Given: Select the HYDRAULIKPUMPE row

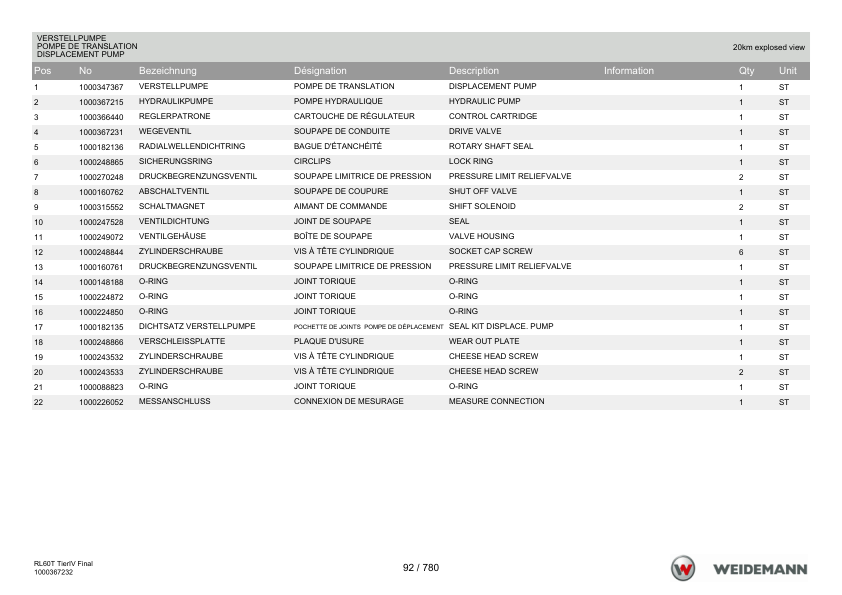Looking at the screenshot, I should pos(421,102).
